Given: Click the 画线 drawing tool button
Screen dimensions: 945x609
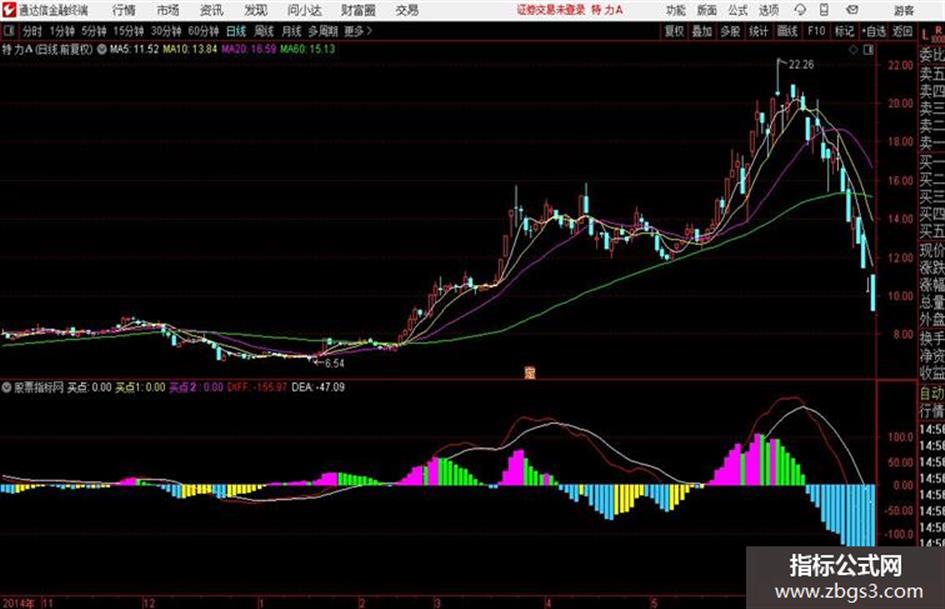Looking at the screenshot, I should pyautogui.click(x=787, y=31).
